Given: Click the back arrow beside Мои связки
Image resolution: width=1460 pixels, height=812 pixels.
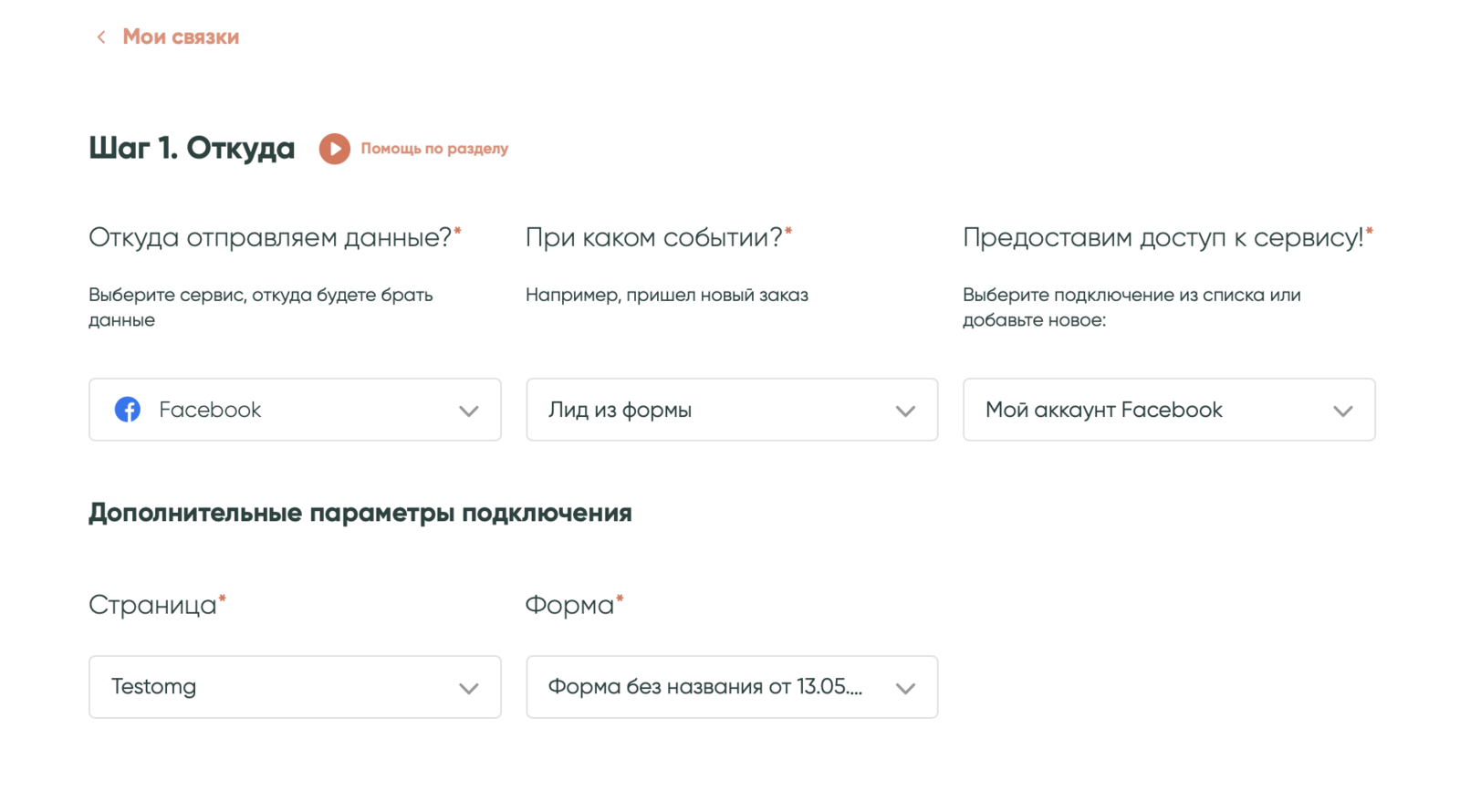Looking at the screenshot, I should coord(101,37).
